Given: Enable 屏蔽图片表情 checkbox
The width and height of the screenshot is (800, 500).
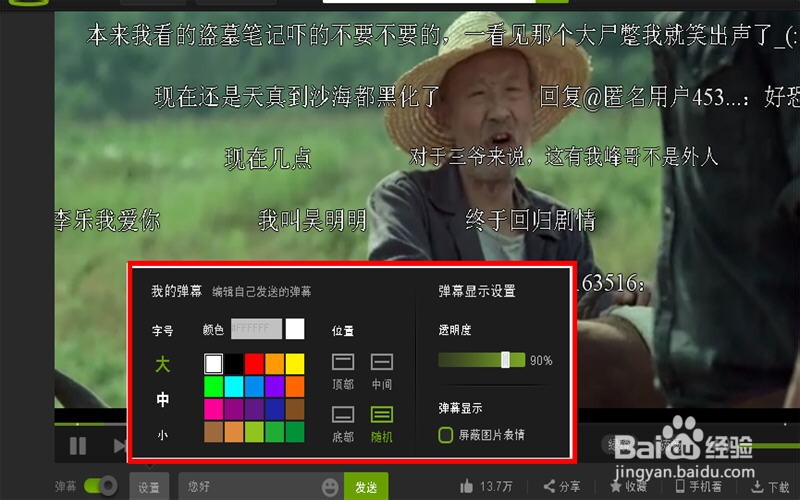Looking at the screenshot, I should point(445,435).
